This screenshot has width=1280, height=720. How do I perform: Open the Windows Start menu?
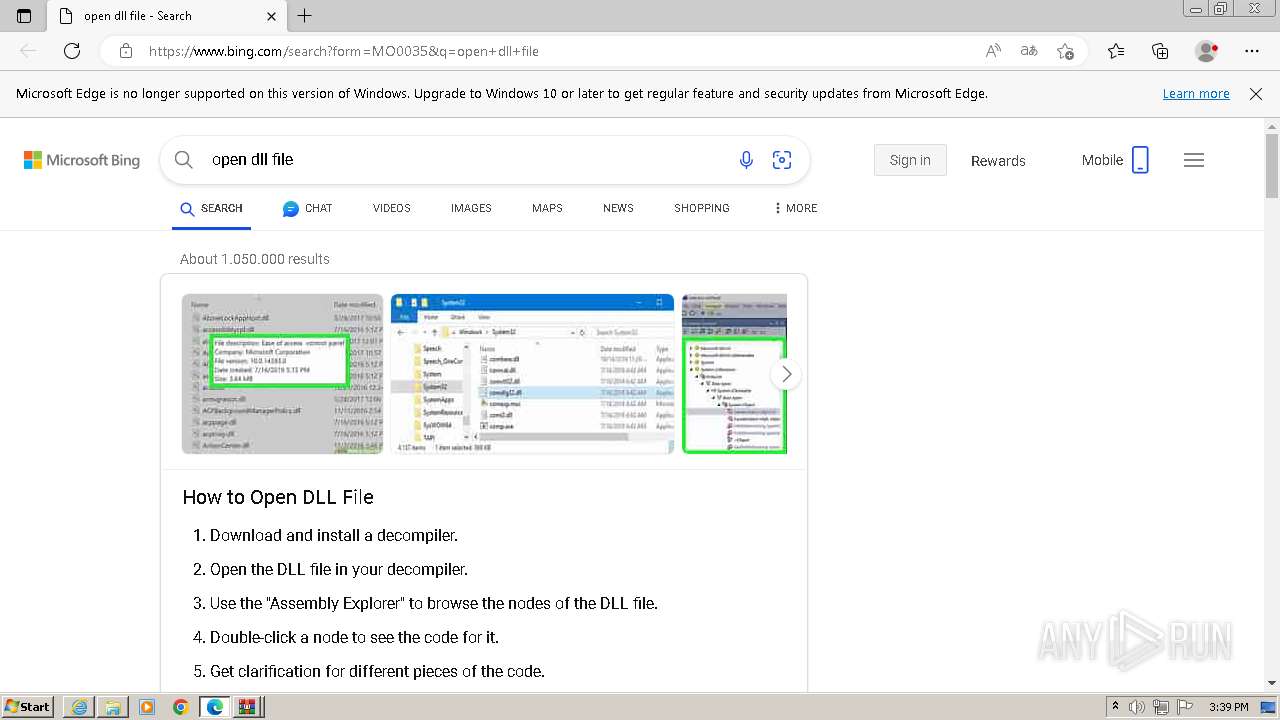(28, 706)
